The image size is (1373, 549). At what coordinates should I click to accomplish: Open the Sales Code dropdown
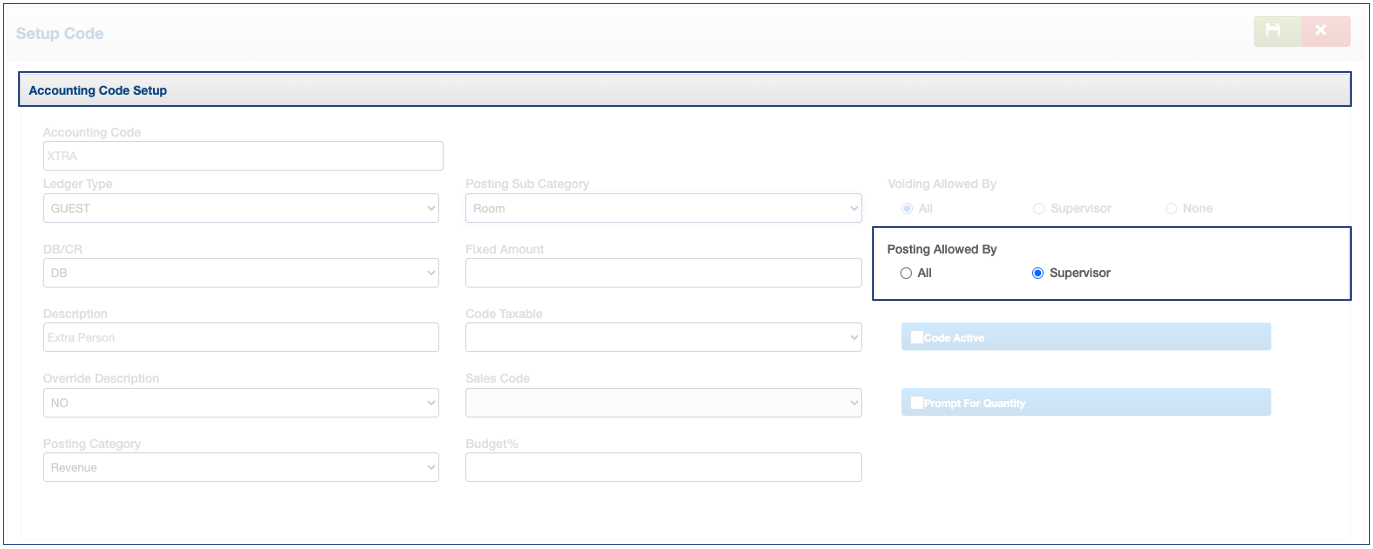tap(663, 403)
